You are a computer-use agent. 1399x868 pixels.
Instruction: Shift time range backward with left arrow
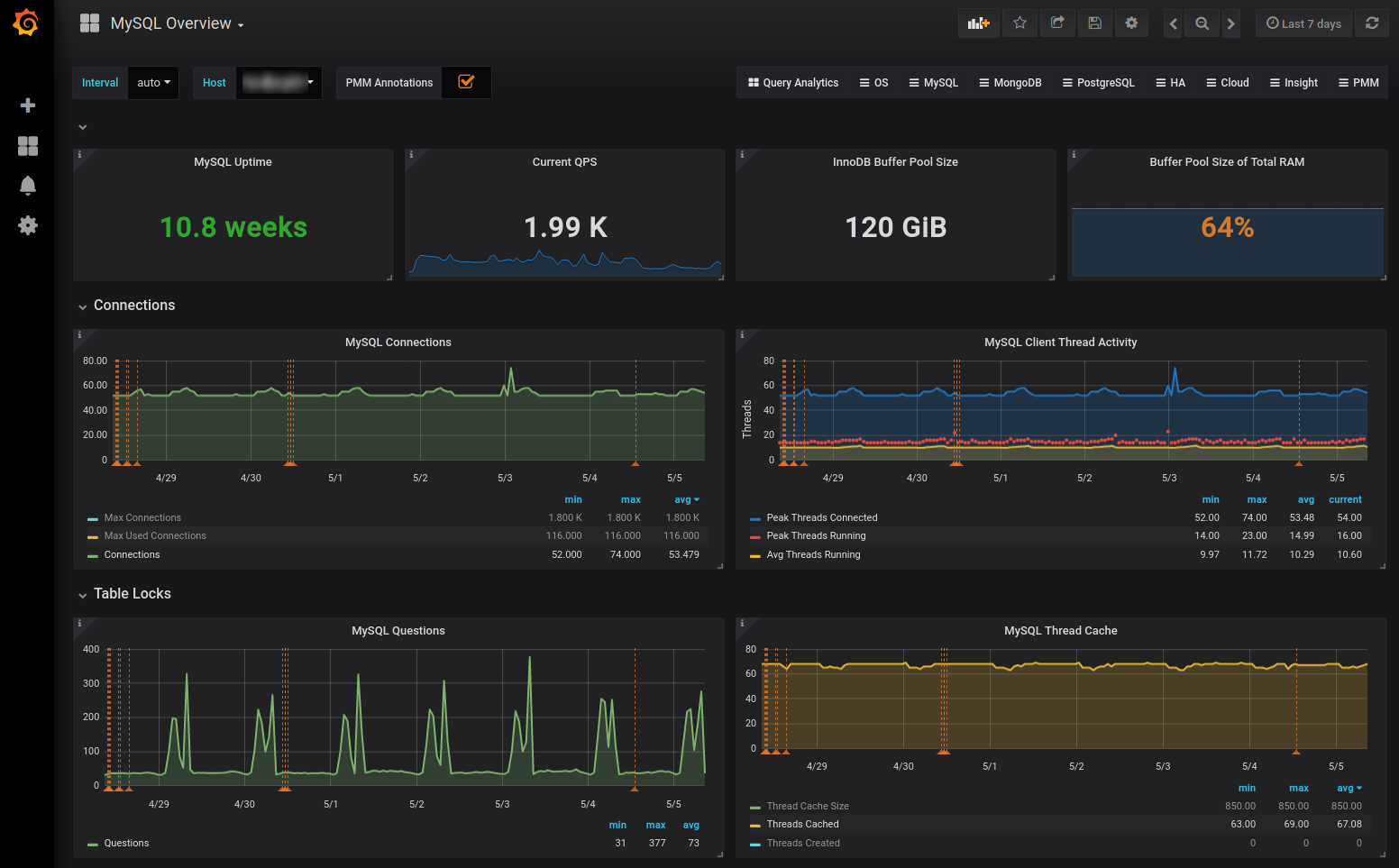tap(1173, 24)
